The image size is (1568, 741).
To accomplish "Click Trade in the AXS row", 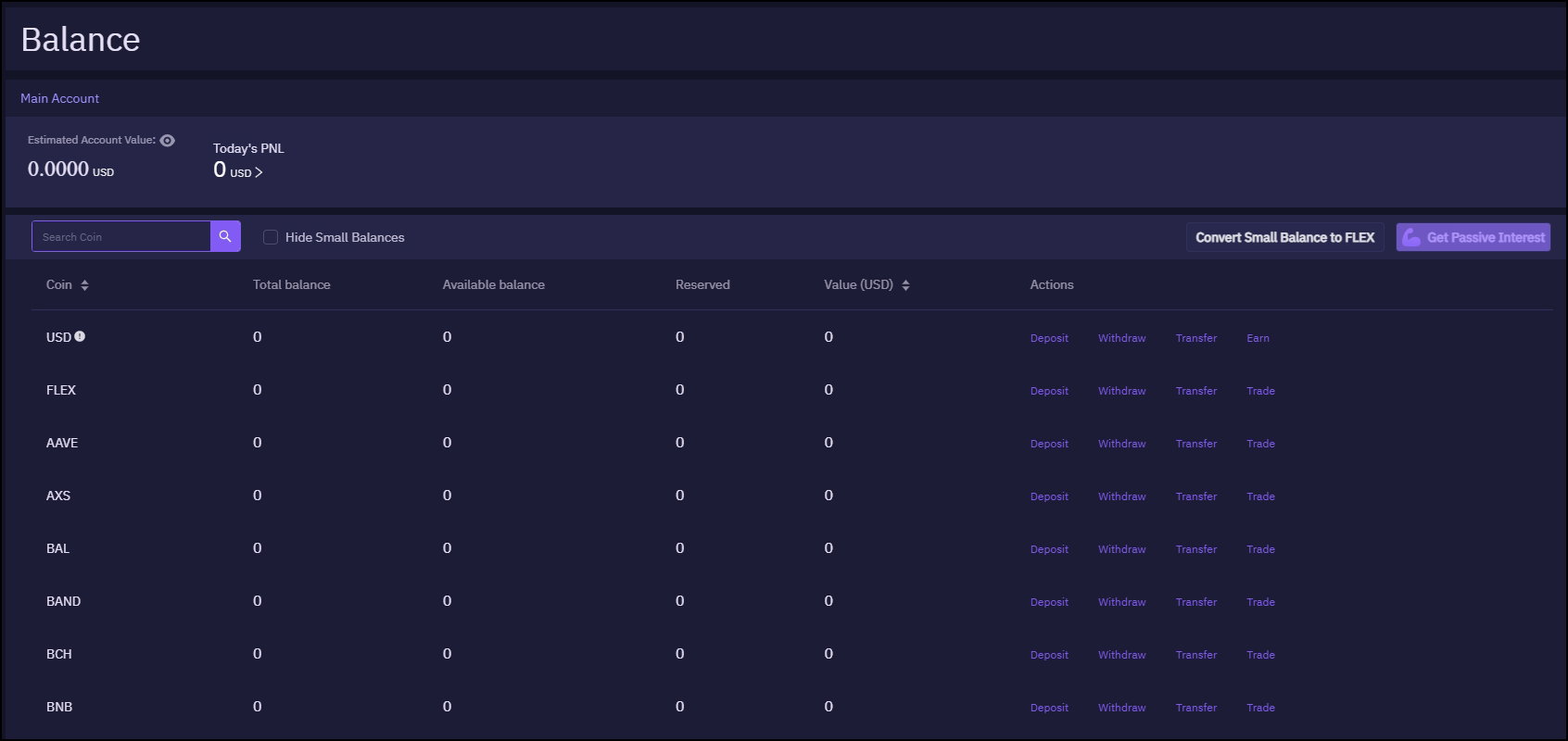I will [x=1260, y=496].
